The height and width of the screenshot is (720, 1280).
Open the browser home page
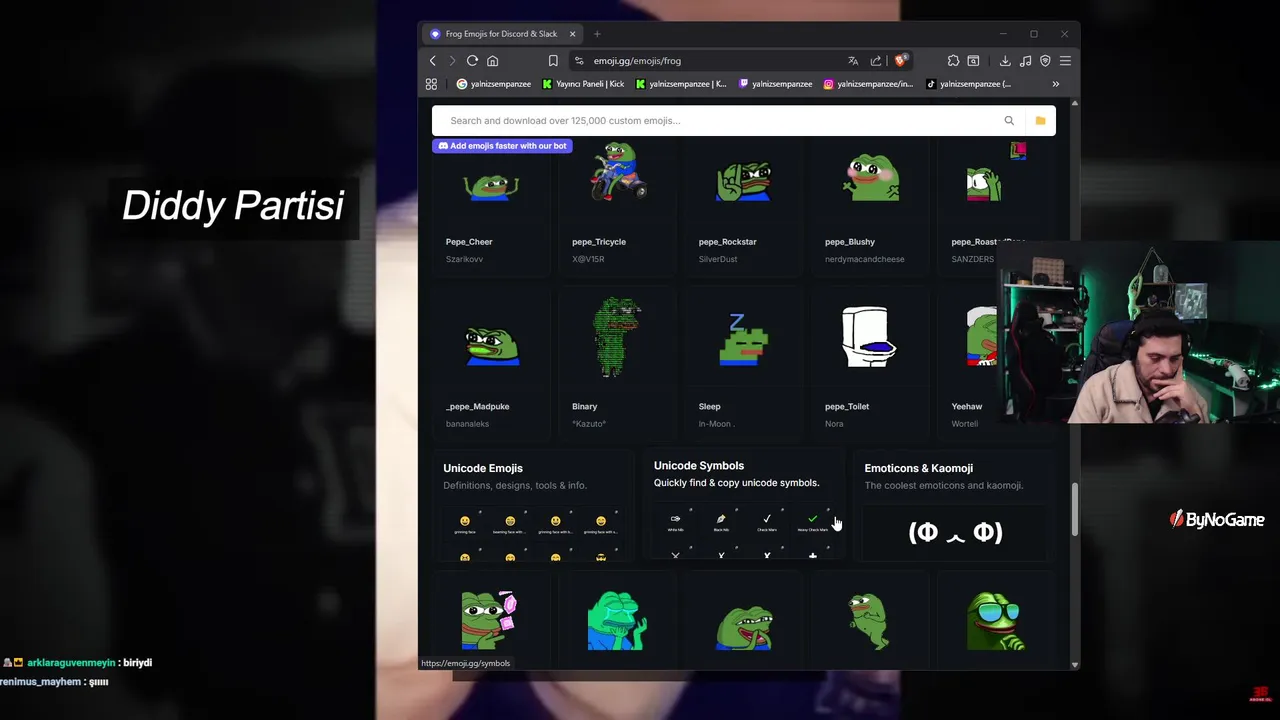click(492, 61)
